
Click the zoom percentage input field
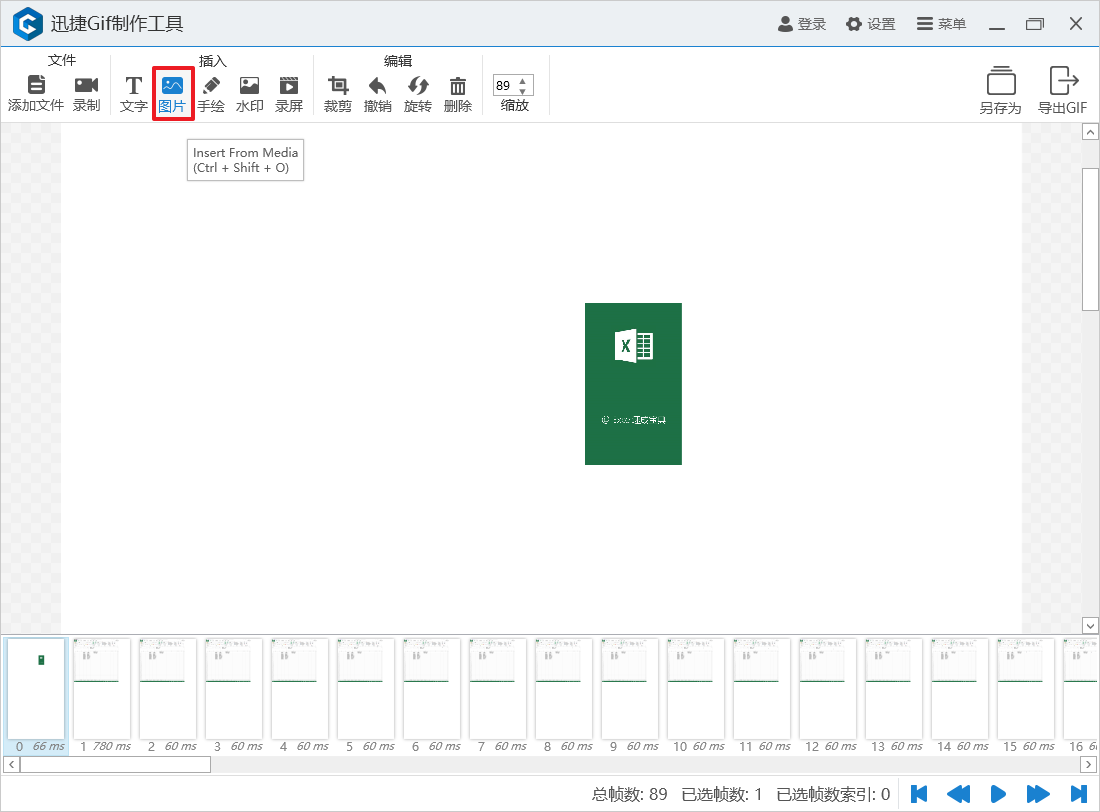504,86
